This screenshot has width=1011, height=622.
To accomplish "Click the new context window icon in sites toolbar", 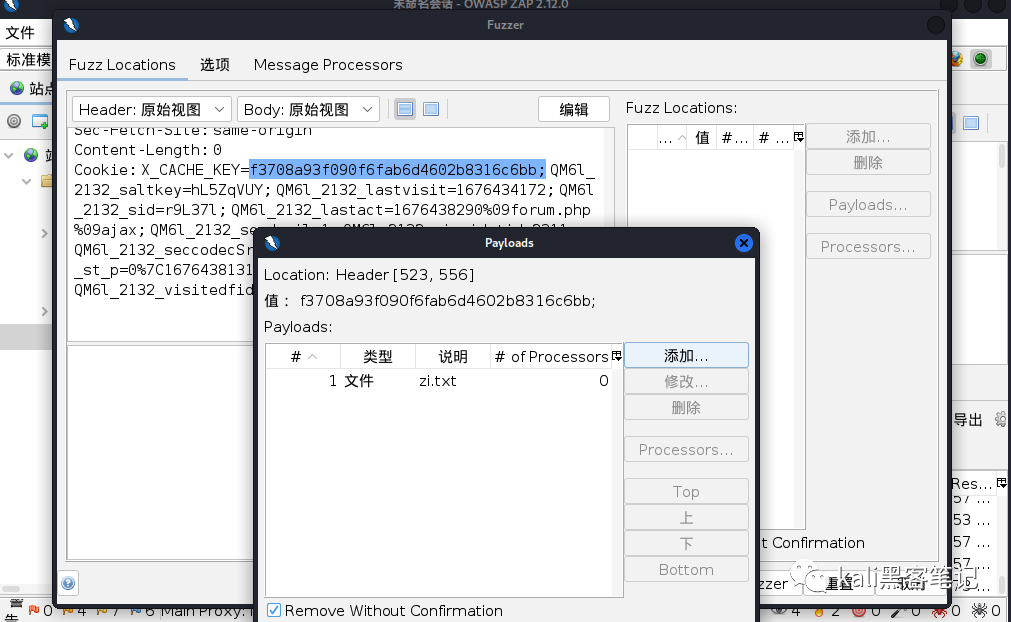I will click(40, 121).
